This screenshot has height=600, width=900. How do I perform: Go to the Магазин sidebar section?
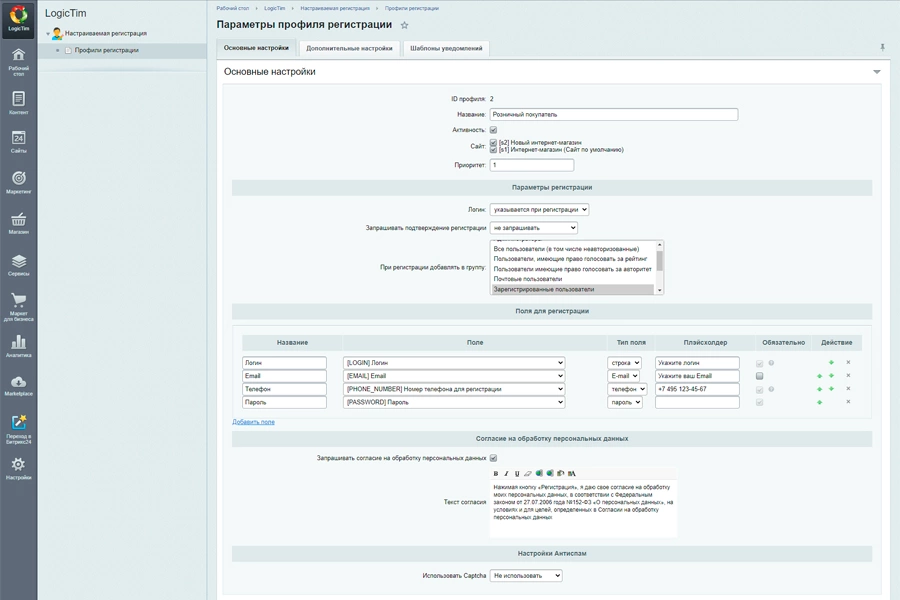pos(18,223)
